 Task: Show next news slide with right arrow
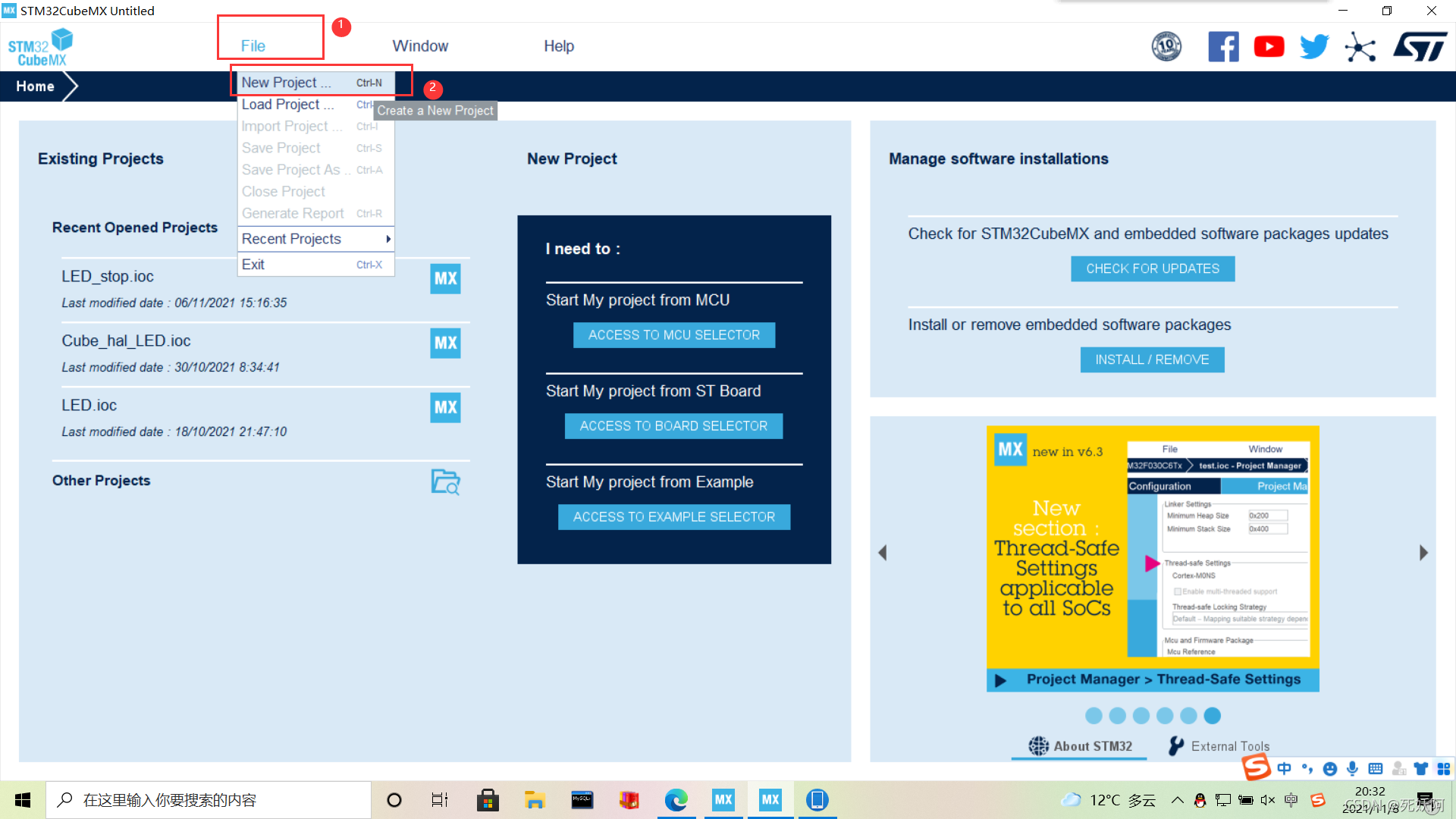[x=1423, y=553]
